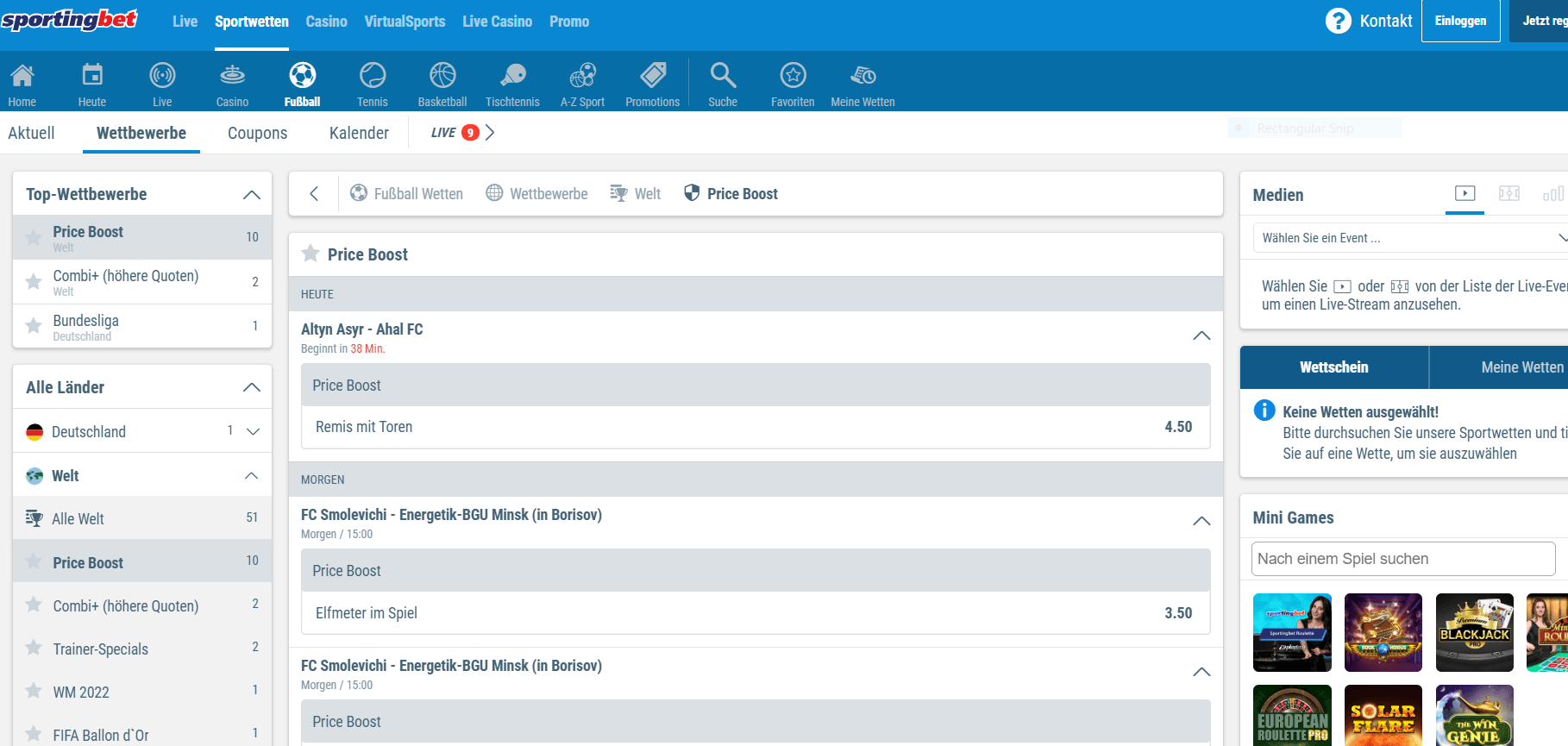This screenshot has width=1568, height=746.
Task: Switch to the Aktuell tab
Action: coord(31,133)
